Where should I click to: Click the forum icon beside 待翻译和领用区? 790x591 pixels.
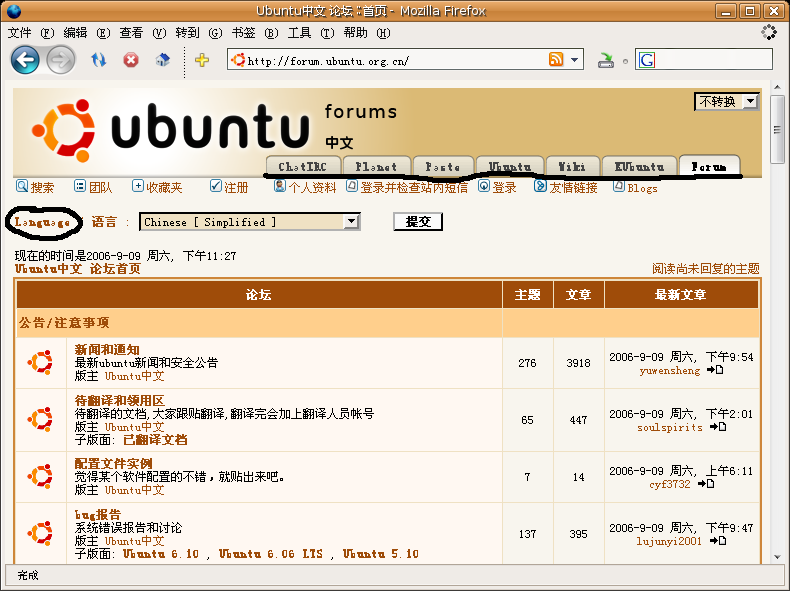point(40,419)
